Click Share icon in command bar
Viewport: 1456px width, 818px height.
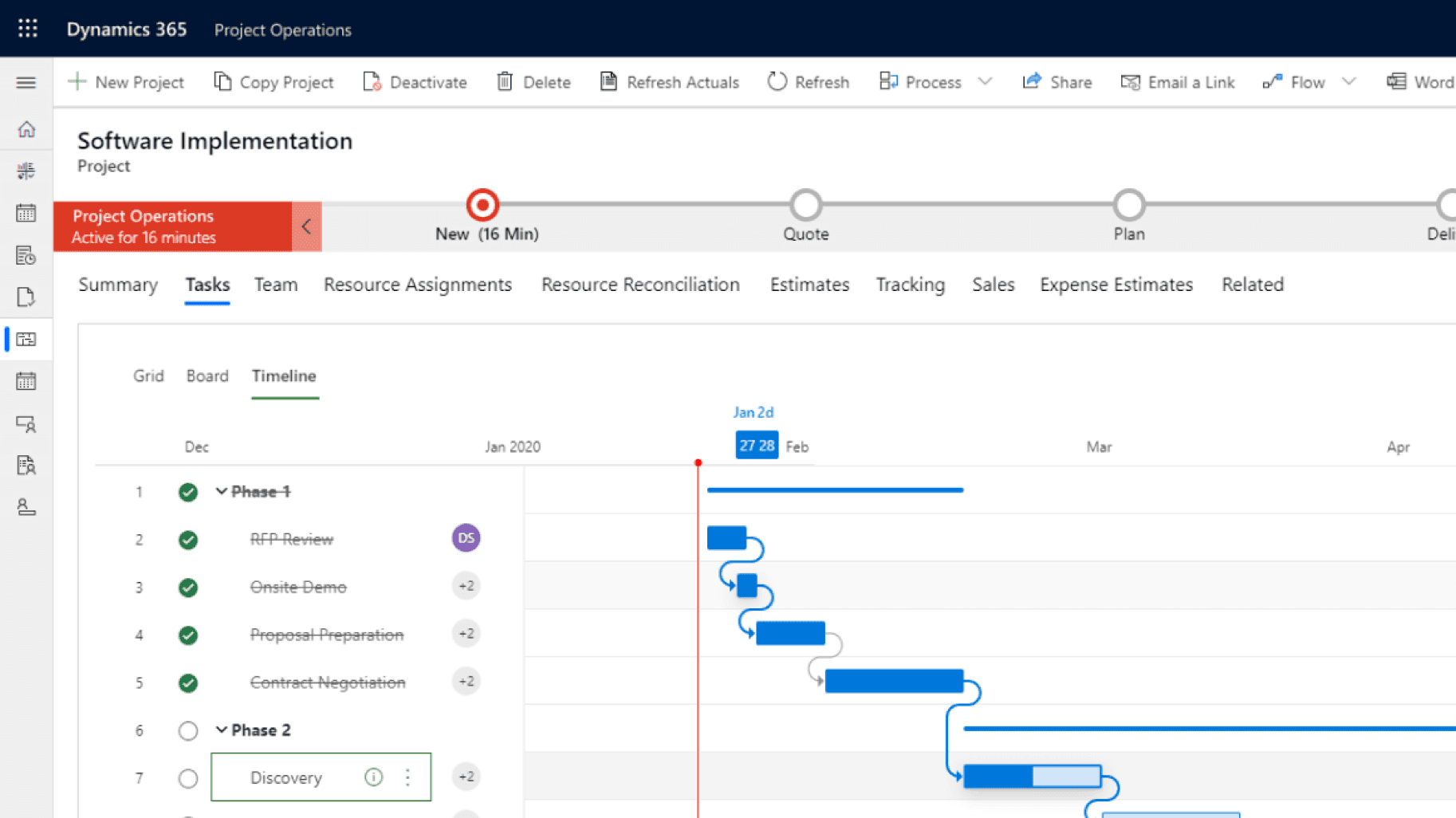(1032, 82)
